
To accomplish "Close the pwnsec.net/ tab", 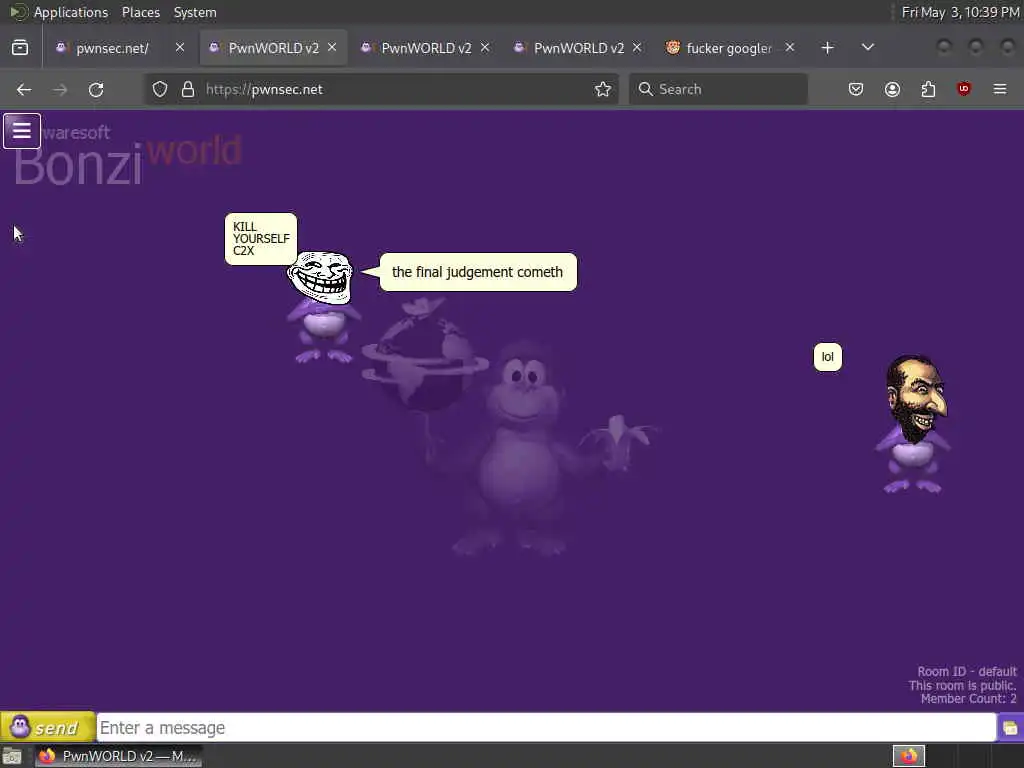I will 180,48.
